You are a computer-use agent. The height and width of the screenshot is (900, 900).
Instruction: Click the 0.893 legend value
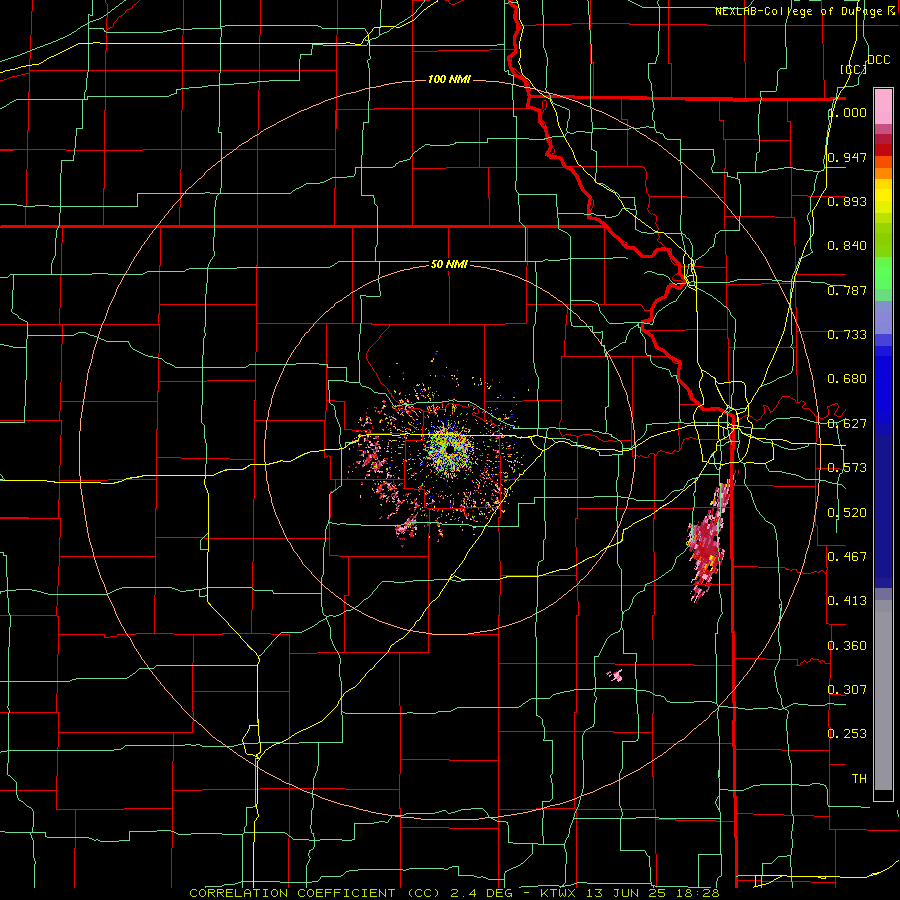tap(847, 201)
